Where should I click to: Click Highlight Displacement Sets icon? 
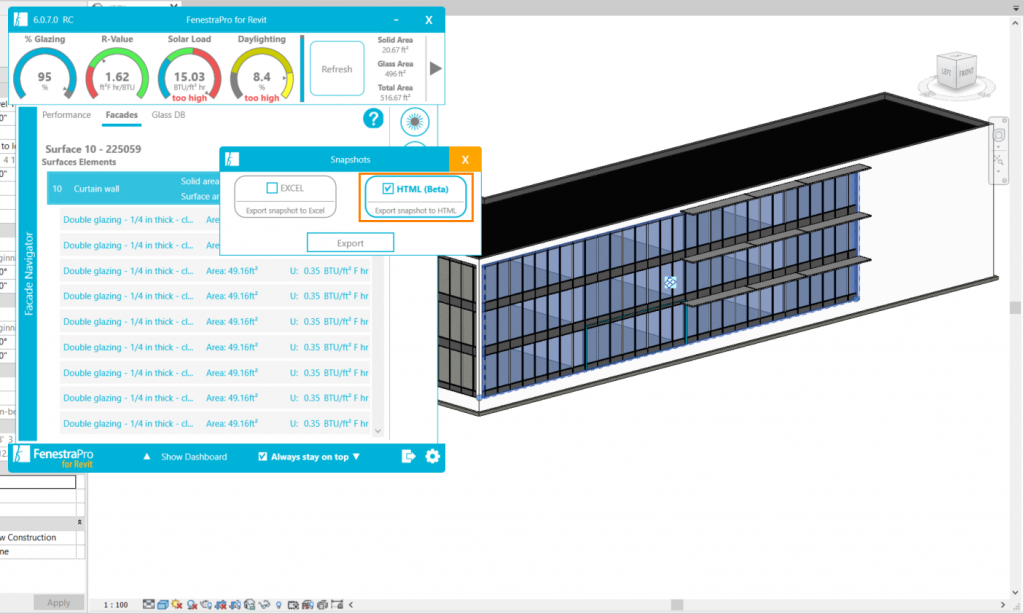point(322,605)
